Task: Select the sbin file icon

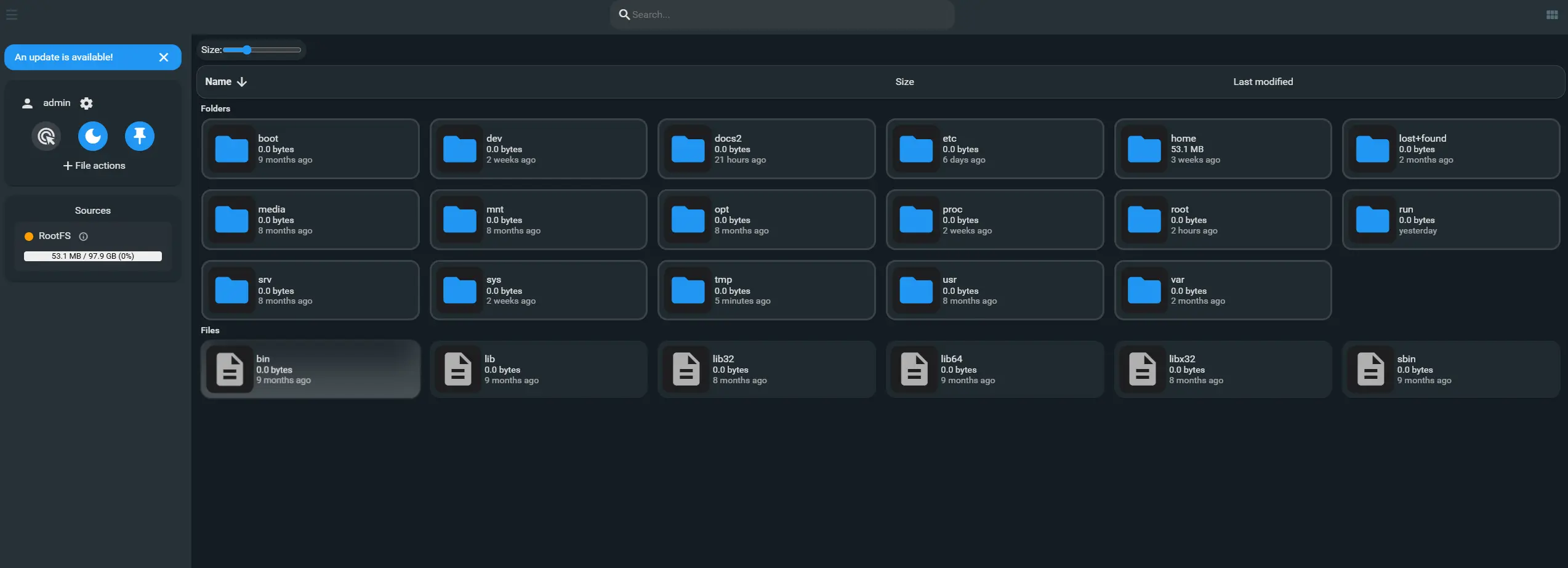Action: [x=1370, y=370]
